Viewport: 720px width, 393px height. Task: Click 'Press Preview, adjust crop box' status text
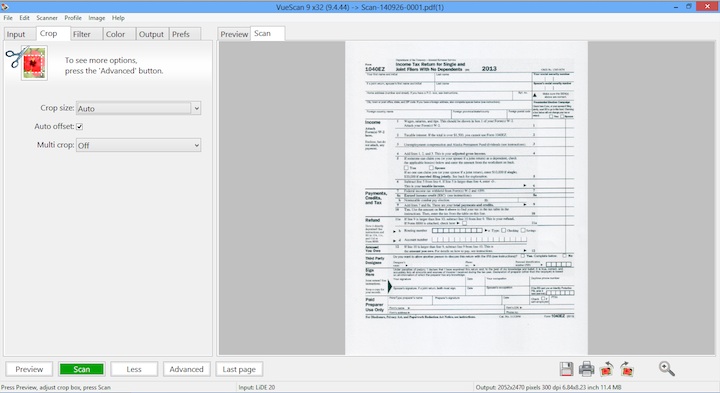(56, 387)
